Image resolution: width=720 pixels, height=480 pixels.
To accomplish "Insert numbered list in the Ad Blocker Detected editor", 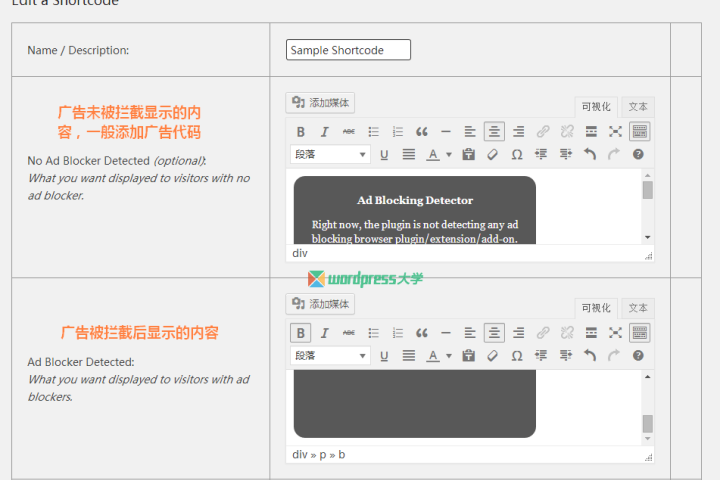I will tap(398, 333).
